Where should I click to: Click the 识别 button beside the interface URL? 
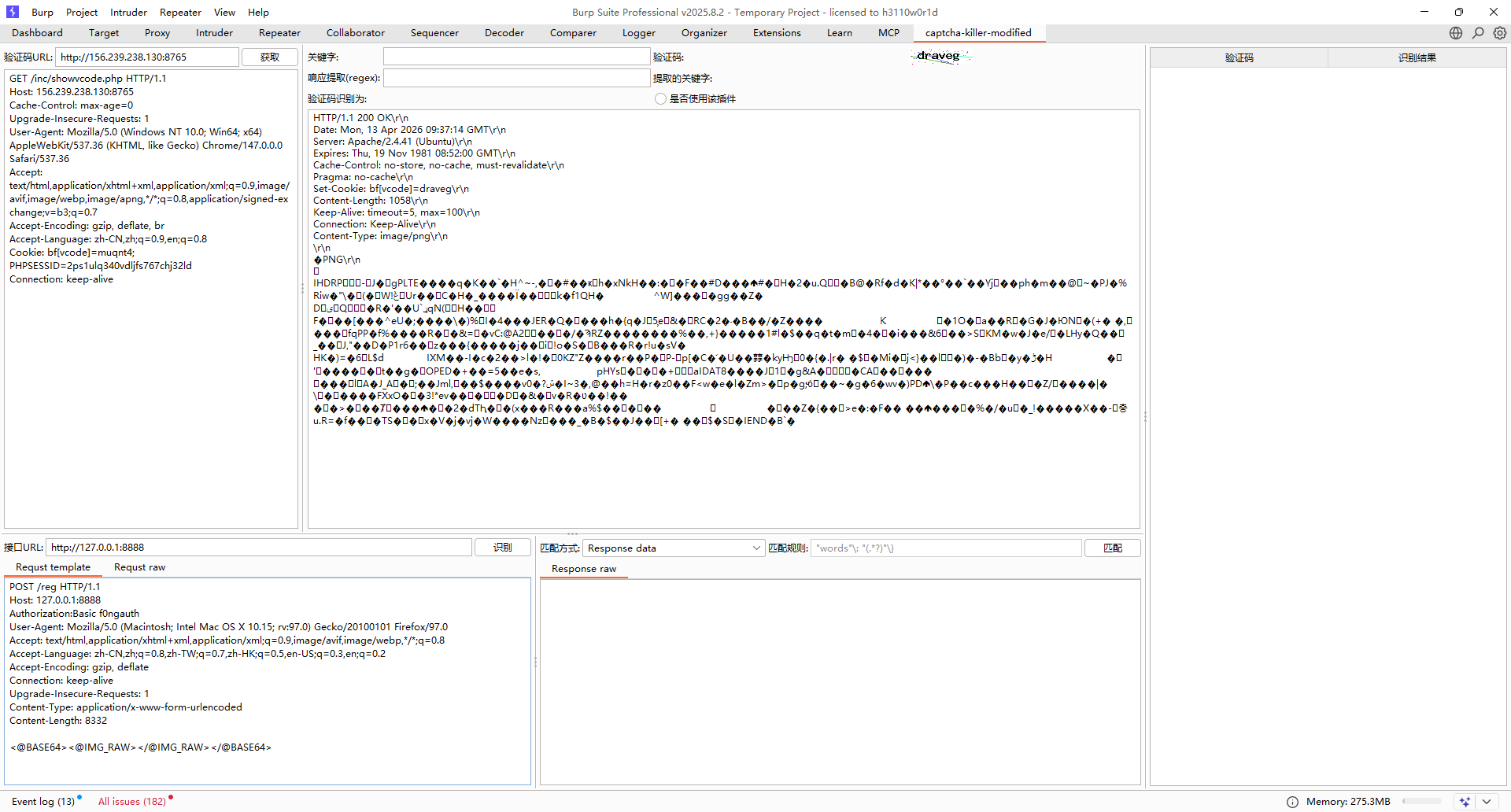click(x=502, y=548)
